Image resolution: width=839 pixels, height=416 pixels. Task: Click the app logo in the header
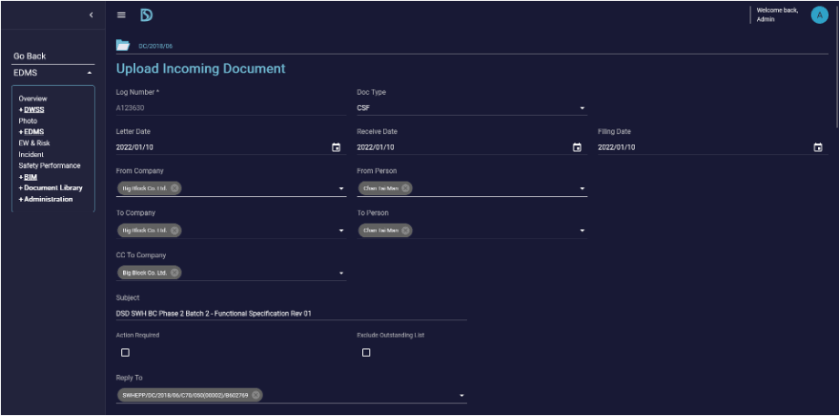point(146,15)
